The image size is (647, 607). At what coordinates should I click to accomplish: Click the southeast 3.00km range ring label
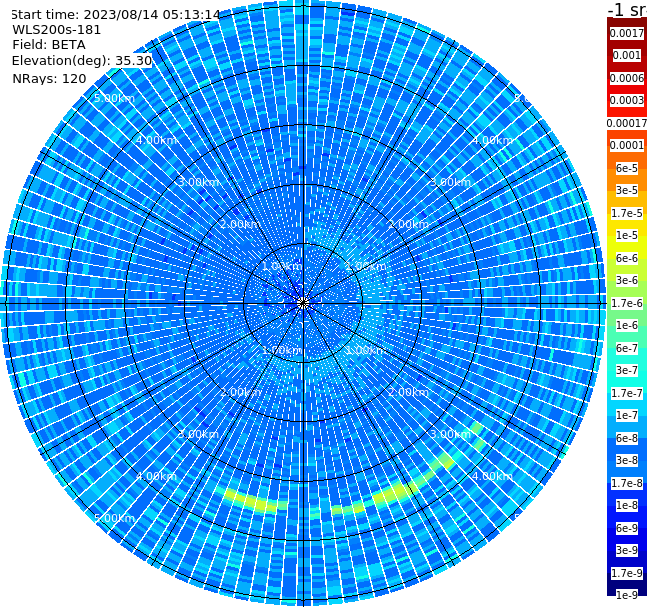[450, 434]
